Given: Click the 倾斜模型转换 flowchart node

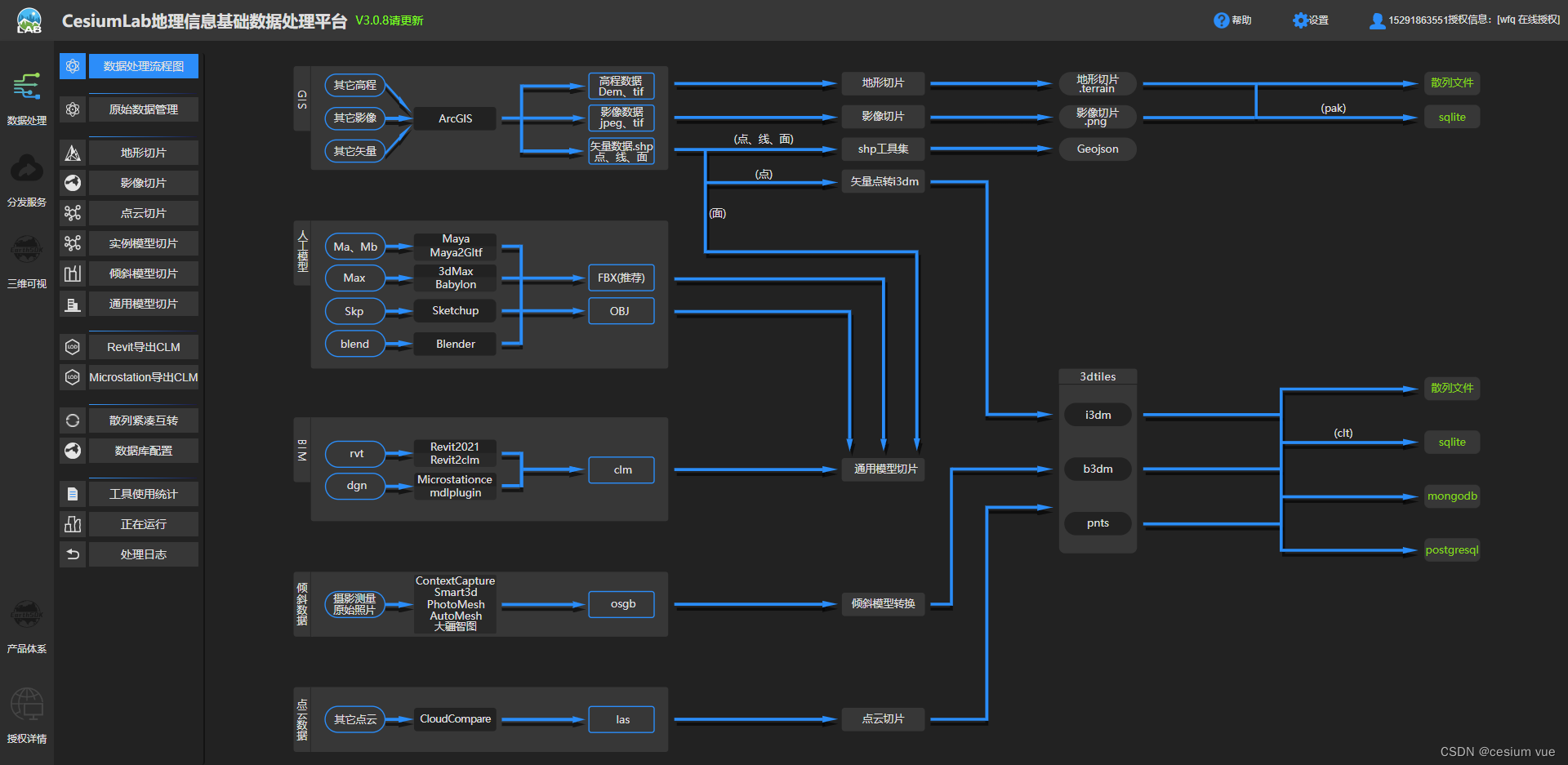Looking at the screenshot, I should [x=883, y=604].
